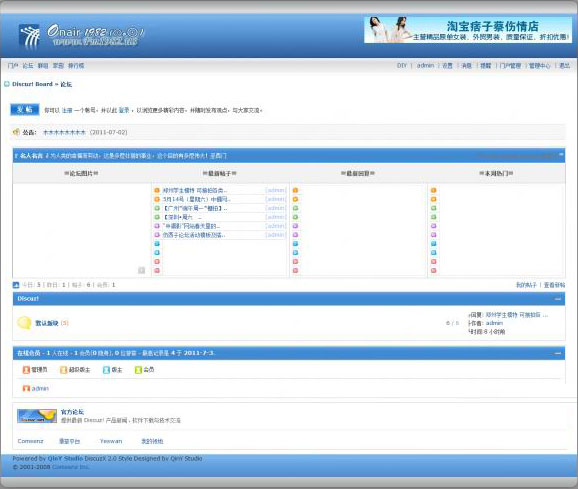
Task: Collapse the 名人名言 quote panel
Action: click(x=561, y=155)
